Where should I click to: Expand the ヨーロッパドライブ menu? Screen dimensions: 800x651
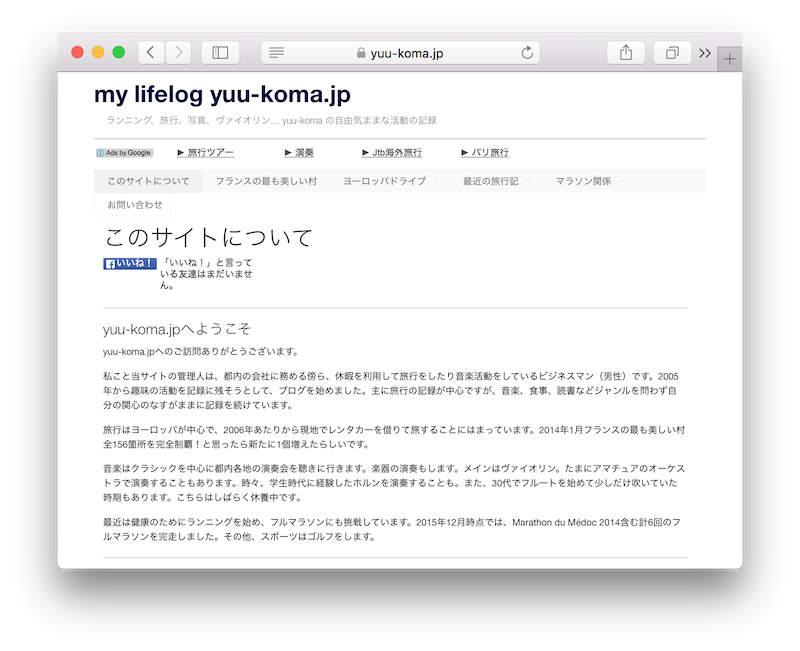coord(384,181)
